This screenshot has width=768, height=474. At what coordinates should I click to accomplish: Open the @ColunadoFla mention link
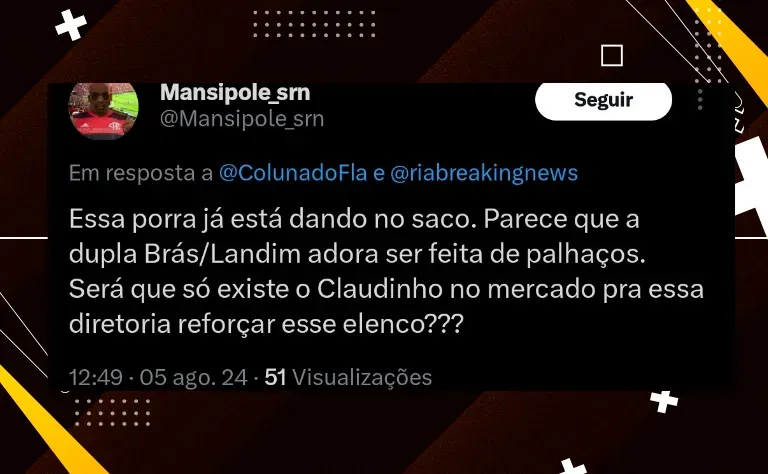[293, 173]
